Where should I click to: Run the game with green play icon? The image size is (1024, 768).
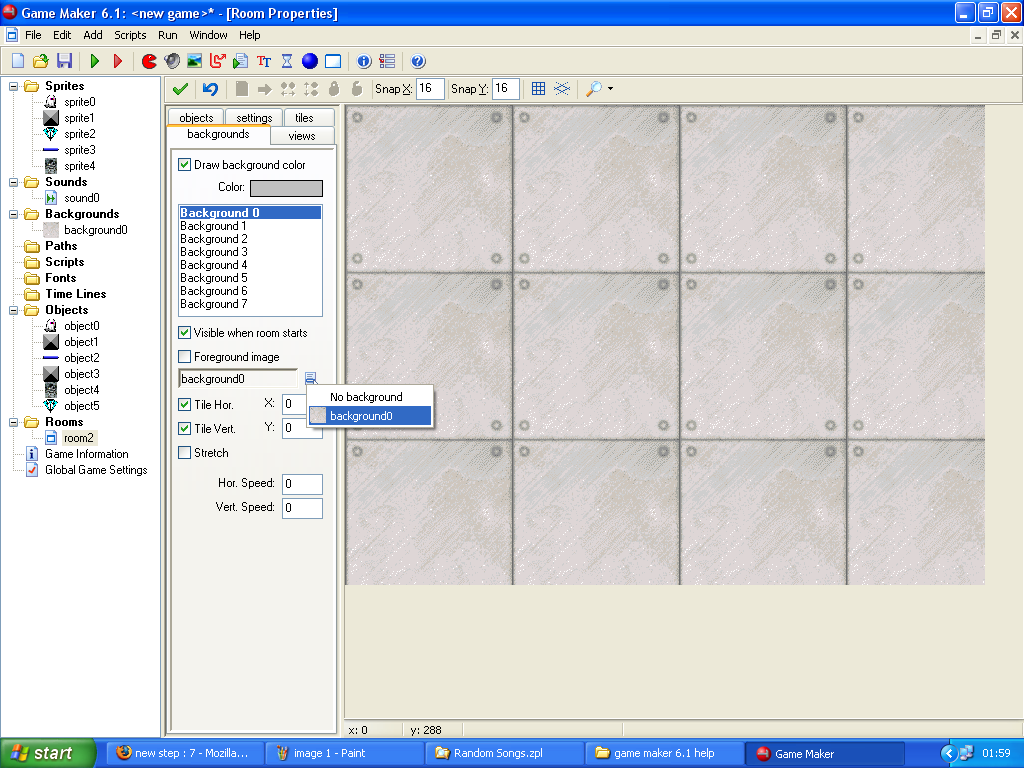pos(95,61)
